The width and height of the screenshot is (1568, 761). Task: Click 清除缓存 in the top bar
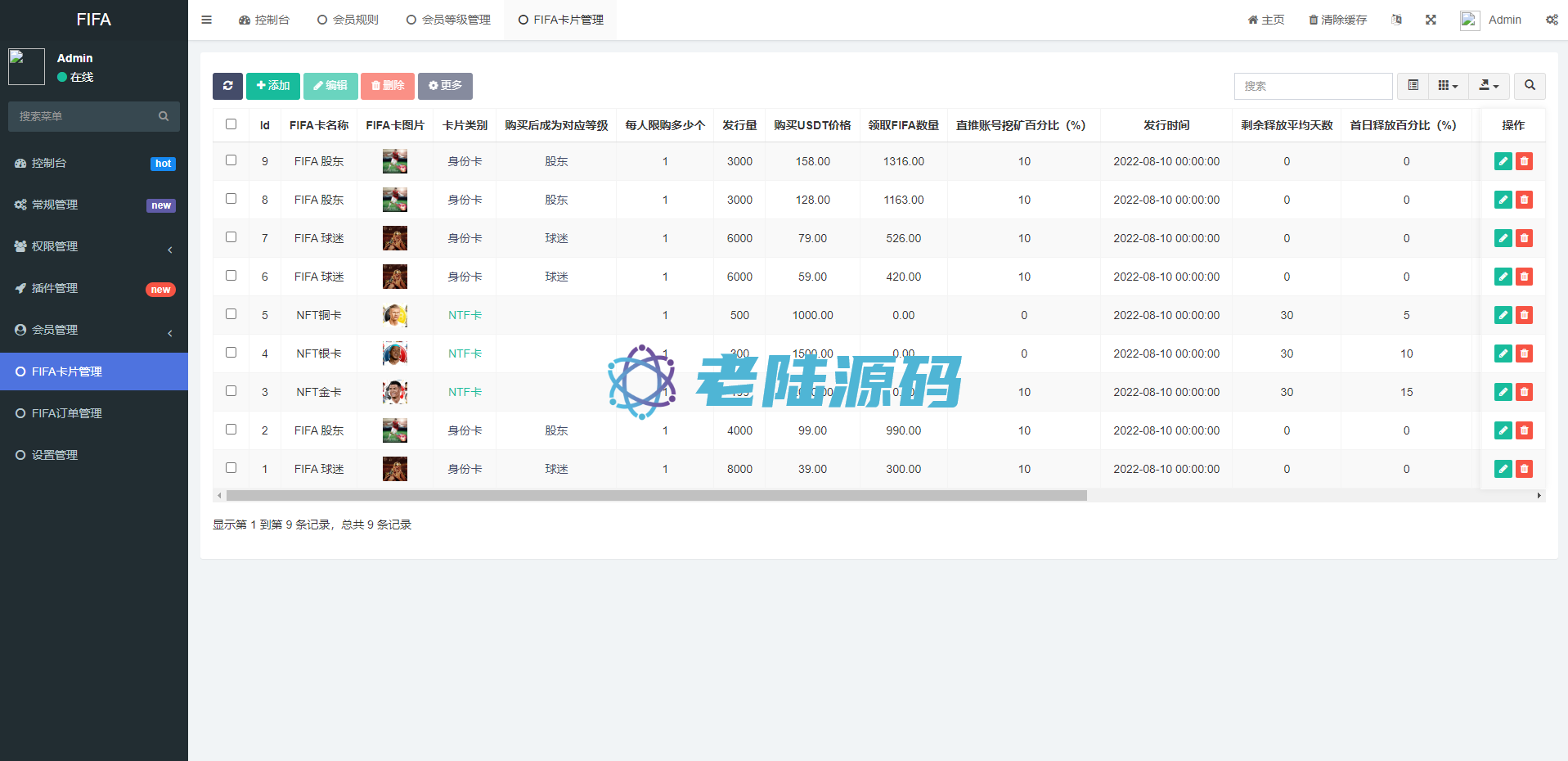pos(1337,20)
